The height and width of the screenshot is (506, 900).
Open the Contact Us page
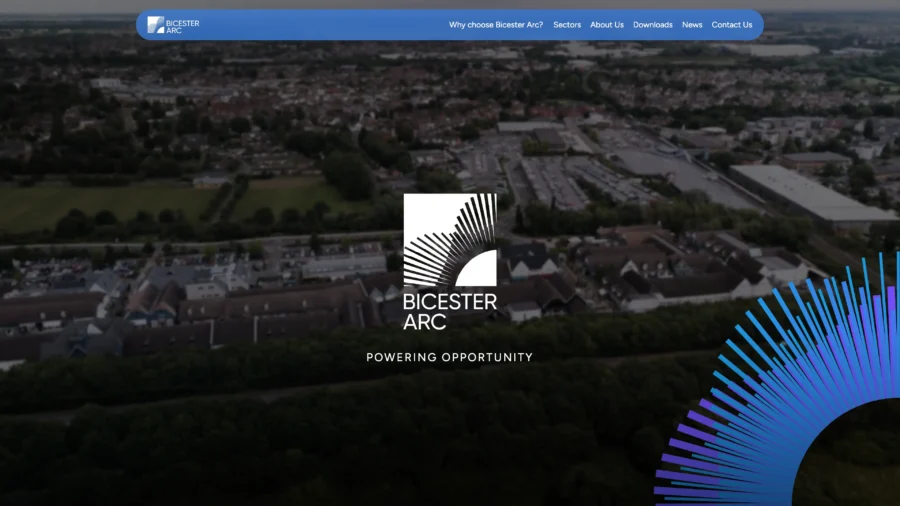(732, 25)
